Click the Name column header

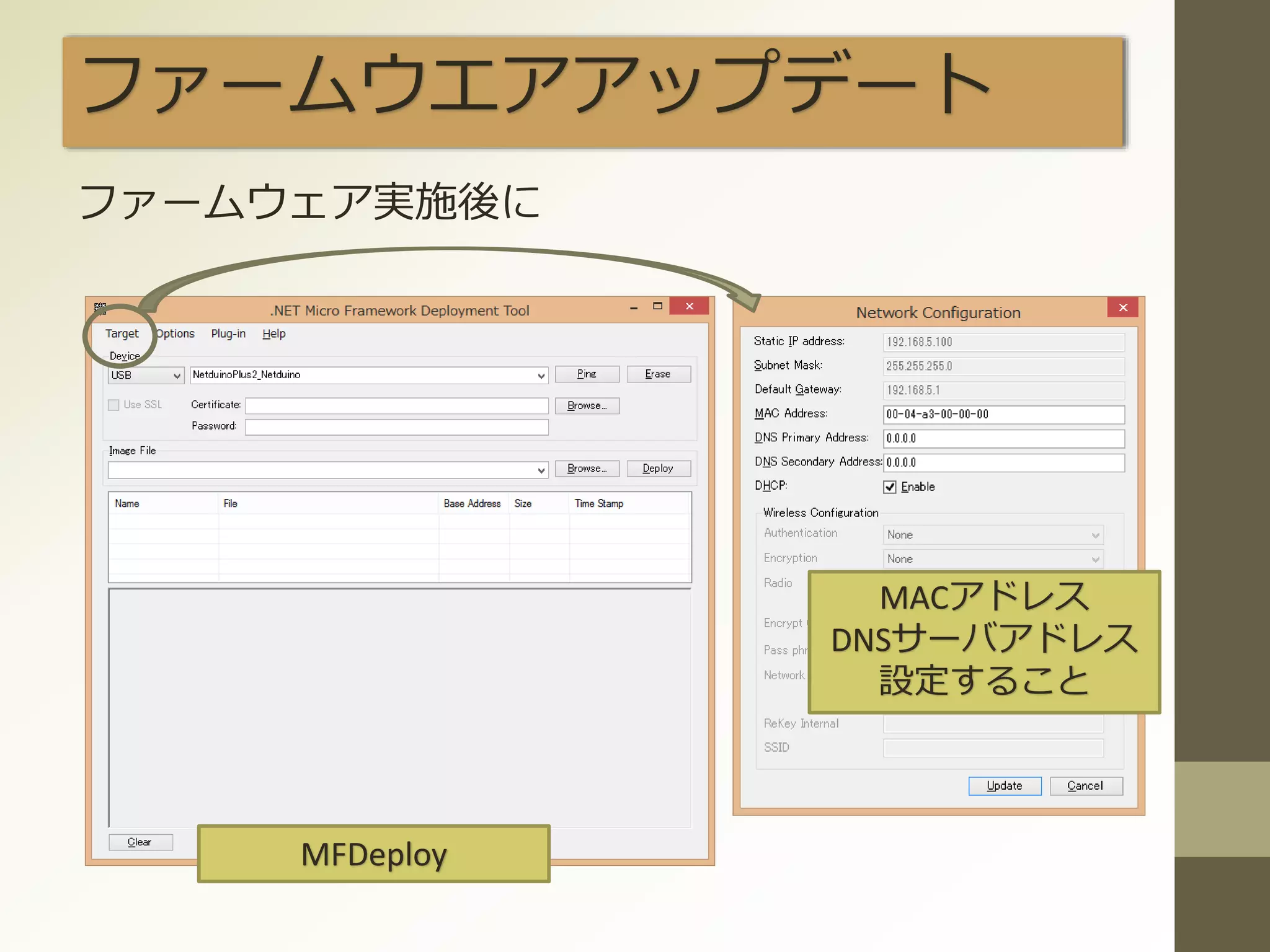pos(164,503)
